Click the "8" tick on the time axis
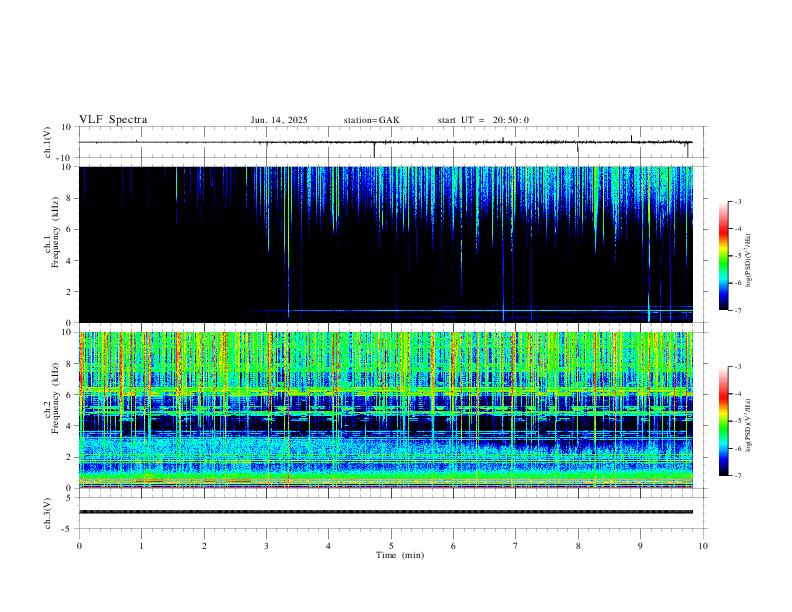This screenshot has width=792, height=612. 578,546
